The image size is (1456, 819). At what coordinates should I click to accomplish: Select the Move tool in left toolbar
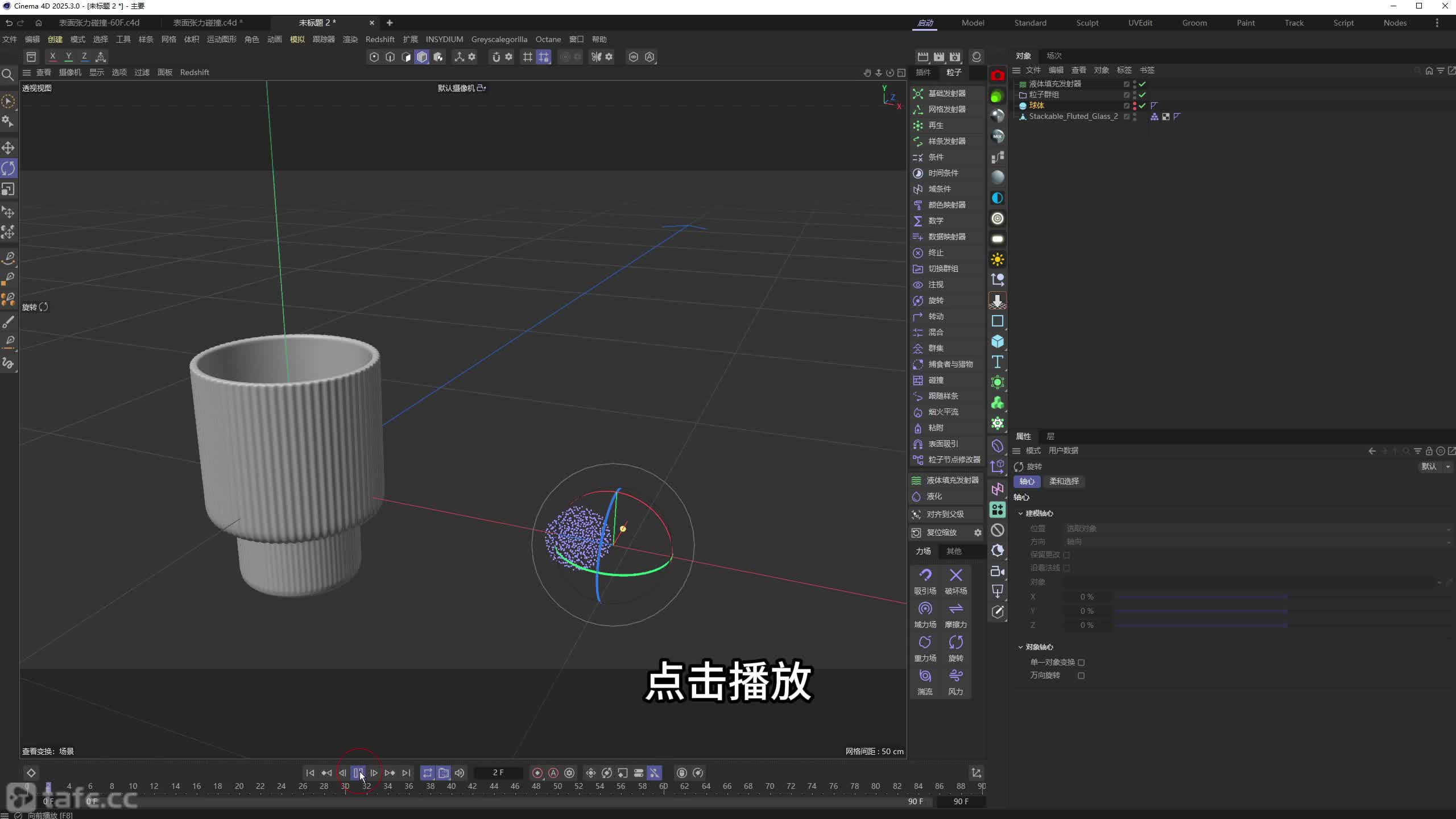[8, 148]
